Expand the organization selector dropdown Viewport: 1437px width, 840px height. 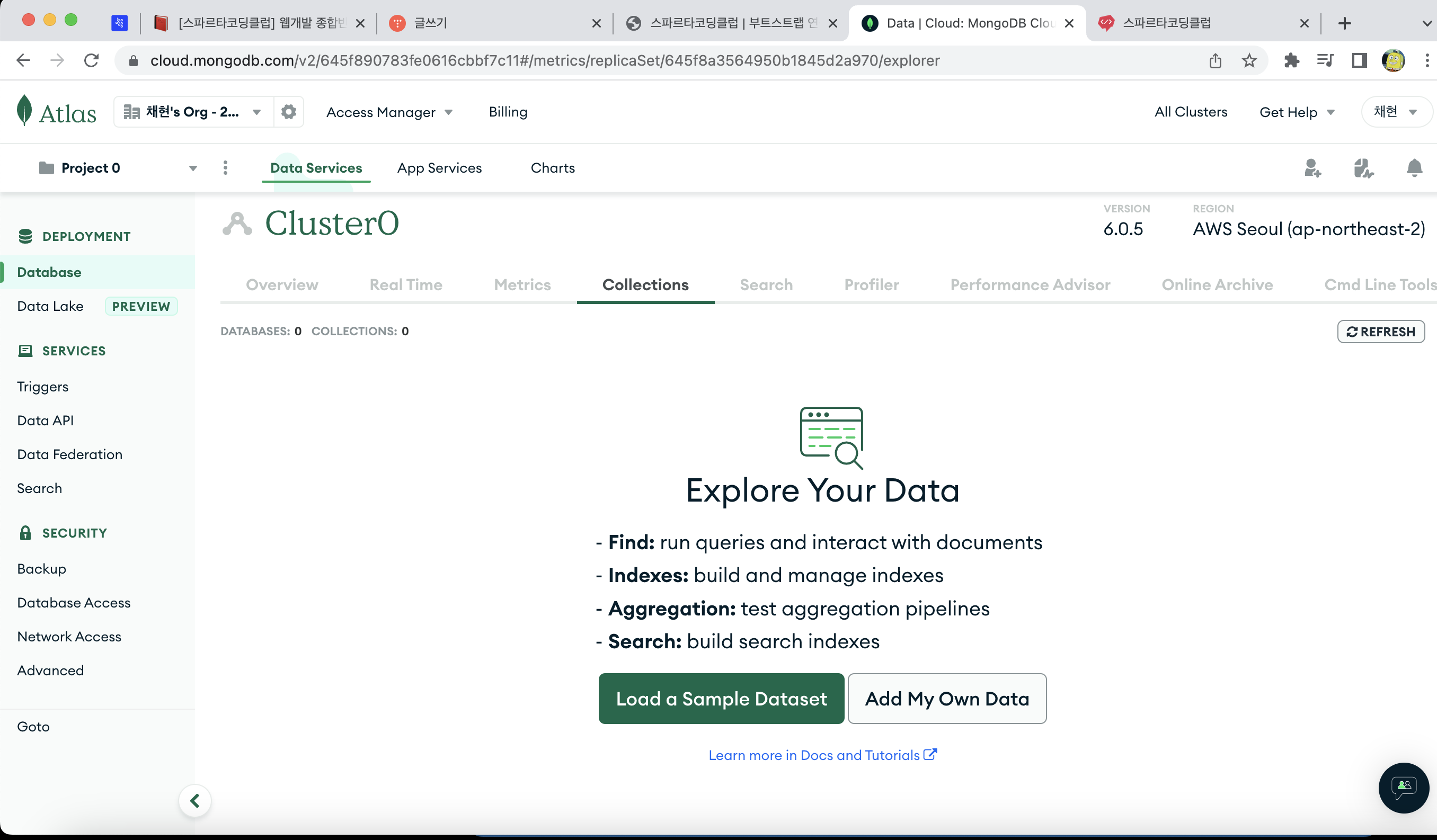pyautogui.click(x=193, y=112)
